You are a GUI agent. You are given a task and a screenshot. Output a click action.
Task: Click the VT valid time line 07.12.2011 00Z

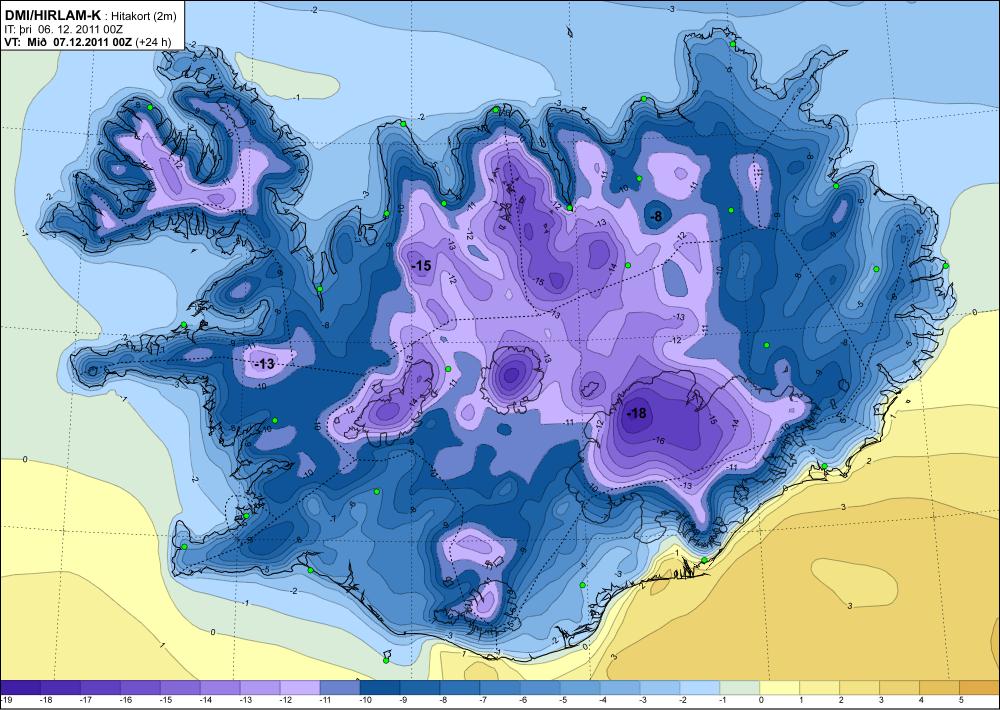coord(68,42)
